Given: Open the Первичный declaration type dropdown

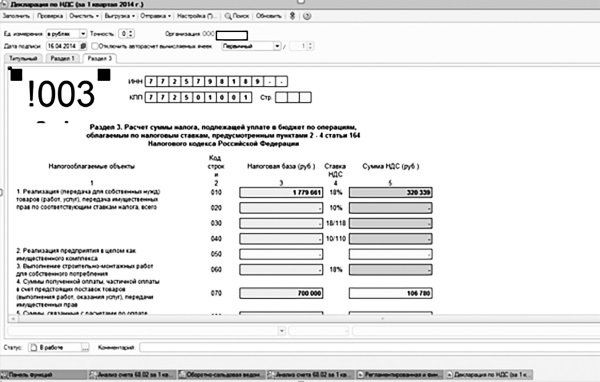Looking at the screenshot, I should tap(277, 46).
